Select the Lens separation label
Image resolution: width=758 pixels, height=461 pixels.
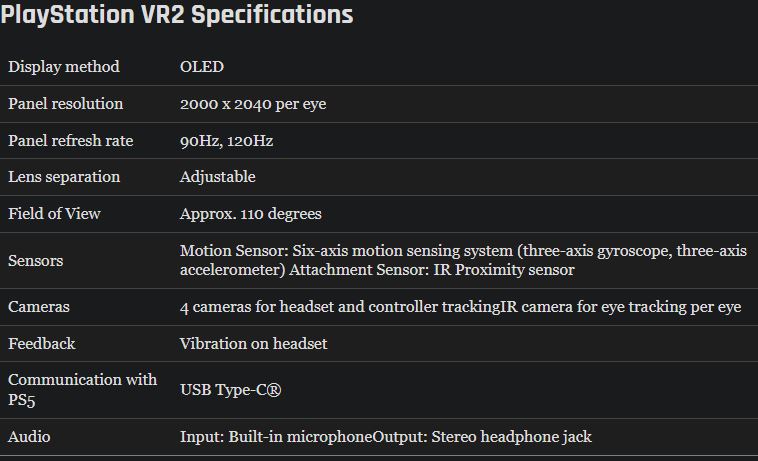coord(64,177)
